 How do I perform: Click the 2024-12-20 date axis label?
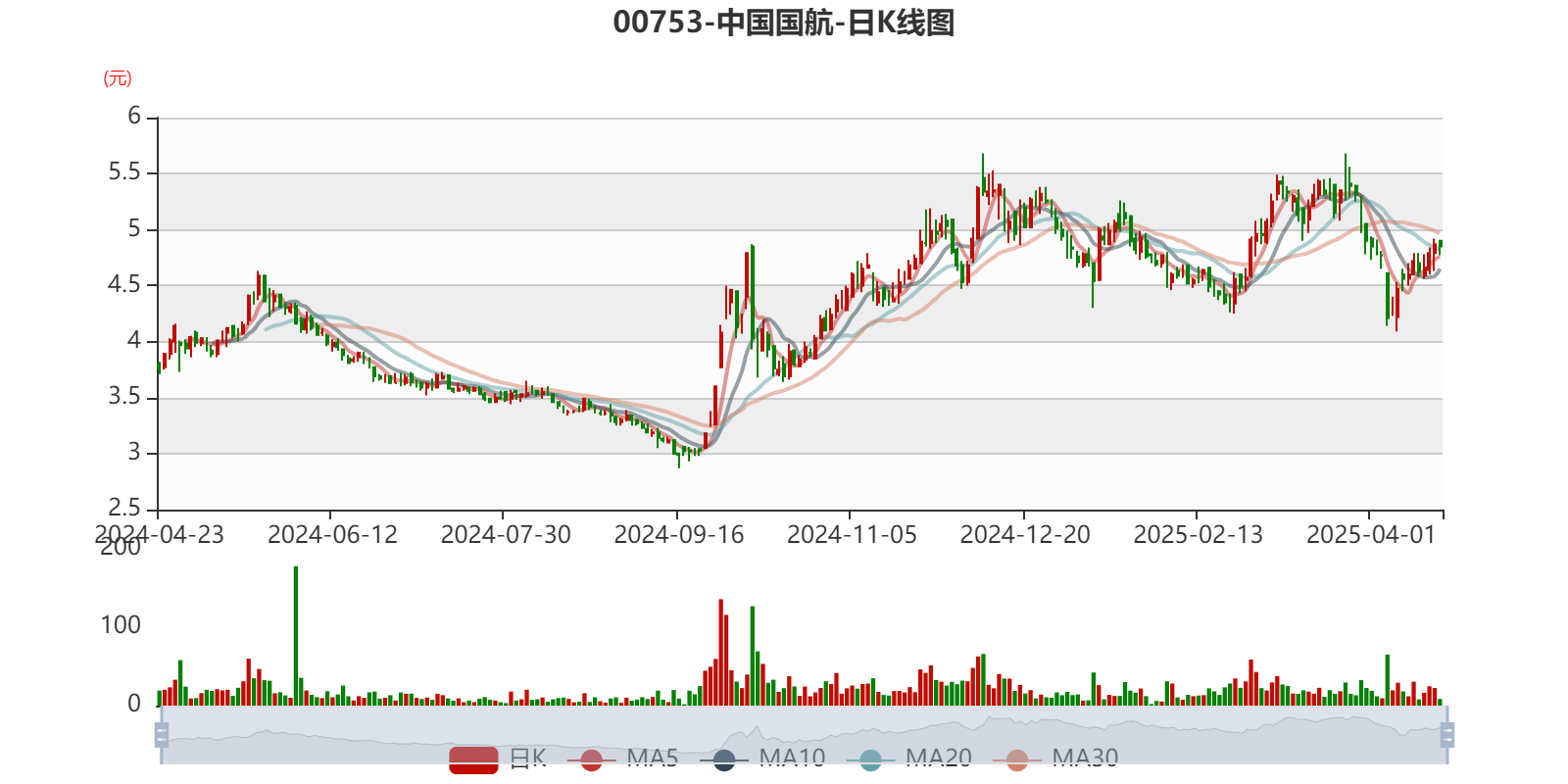1025,534
